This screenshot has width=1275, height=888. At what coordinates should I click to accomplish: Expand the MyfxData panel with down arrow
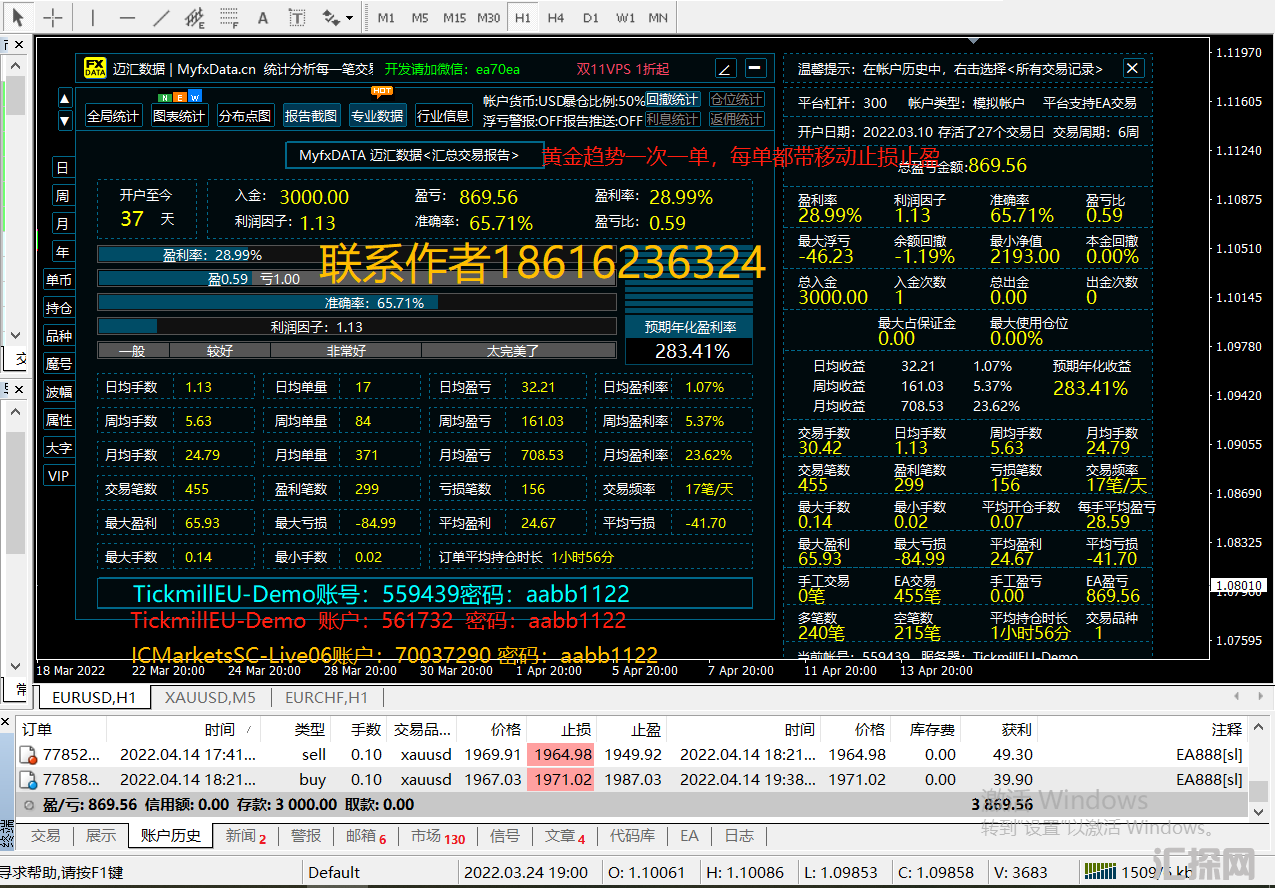coord(65,121)
